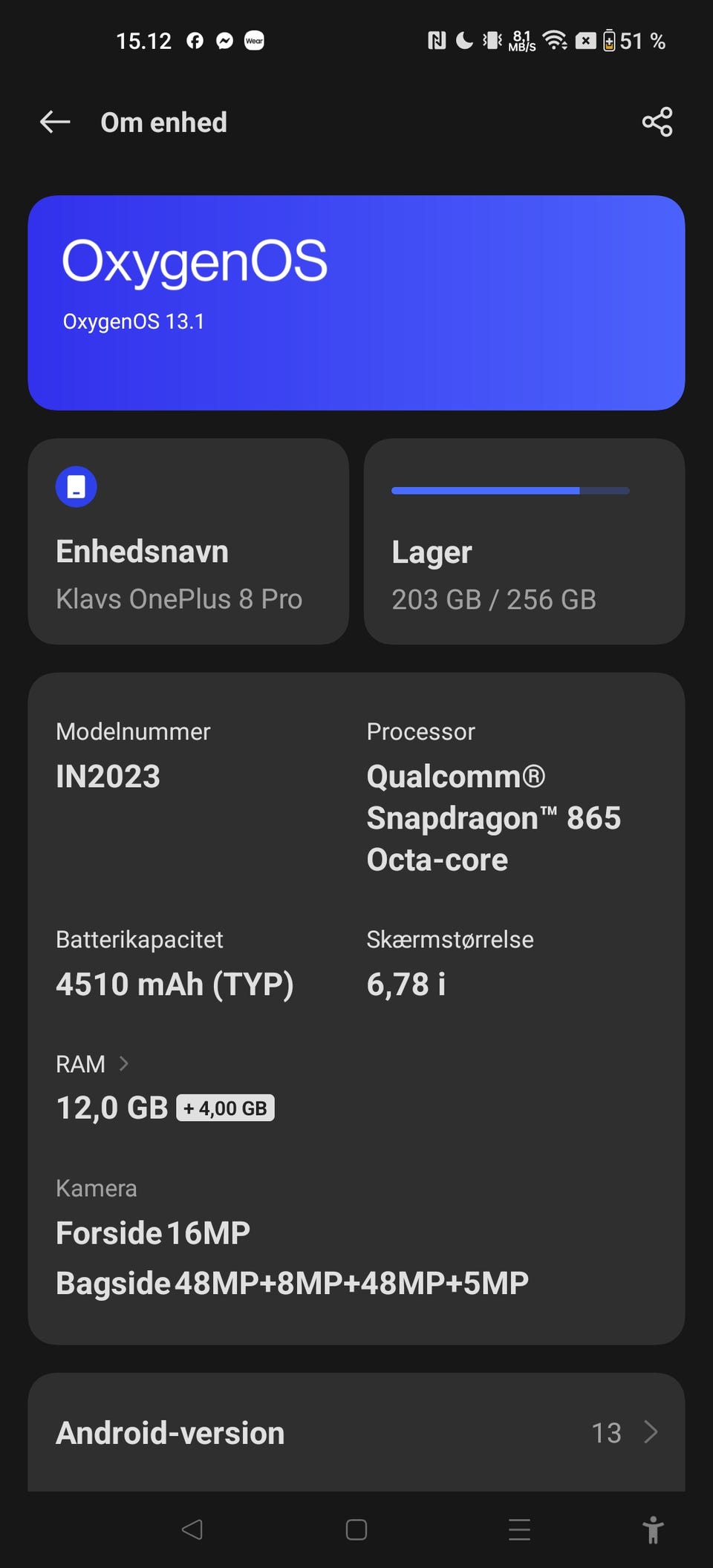Open the OxygenOS 13.1 banner
This screenshot has width=713, height=1568.
point(356,303)
